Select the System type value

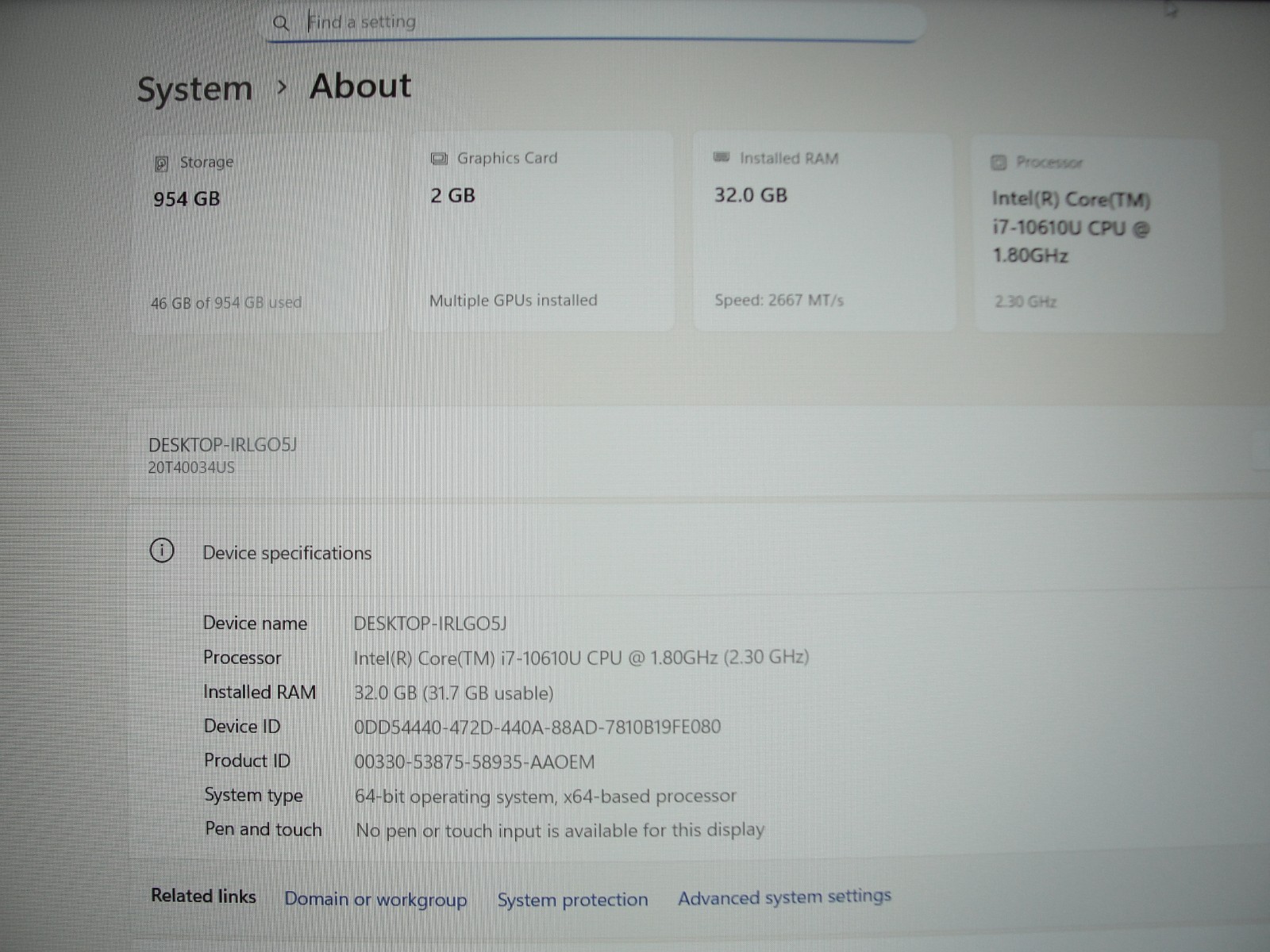coord(545,797)
